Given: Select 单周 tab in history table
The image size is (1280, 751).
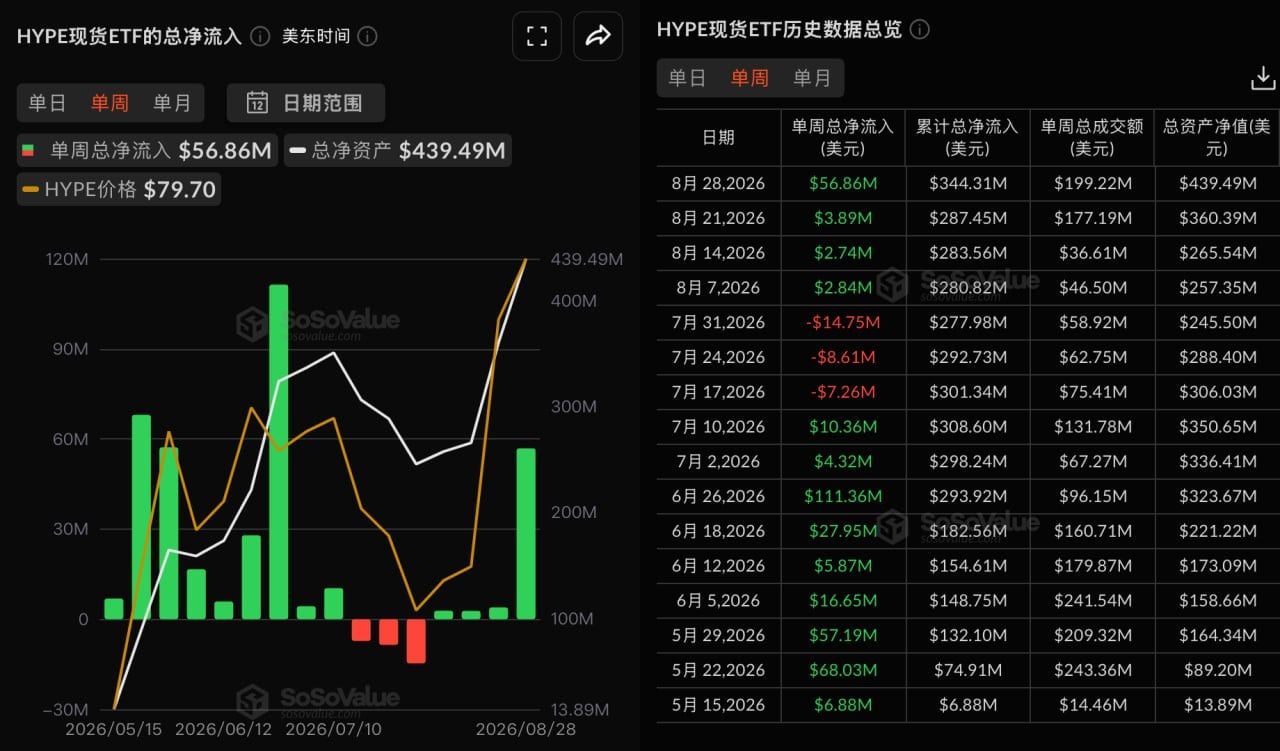Looking at the screenshot, I should point(749,78).
